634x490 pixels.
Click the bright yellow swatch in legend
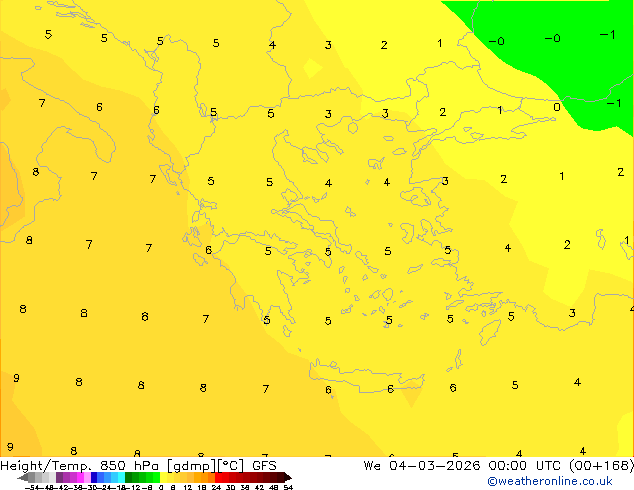163,477
